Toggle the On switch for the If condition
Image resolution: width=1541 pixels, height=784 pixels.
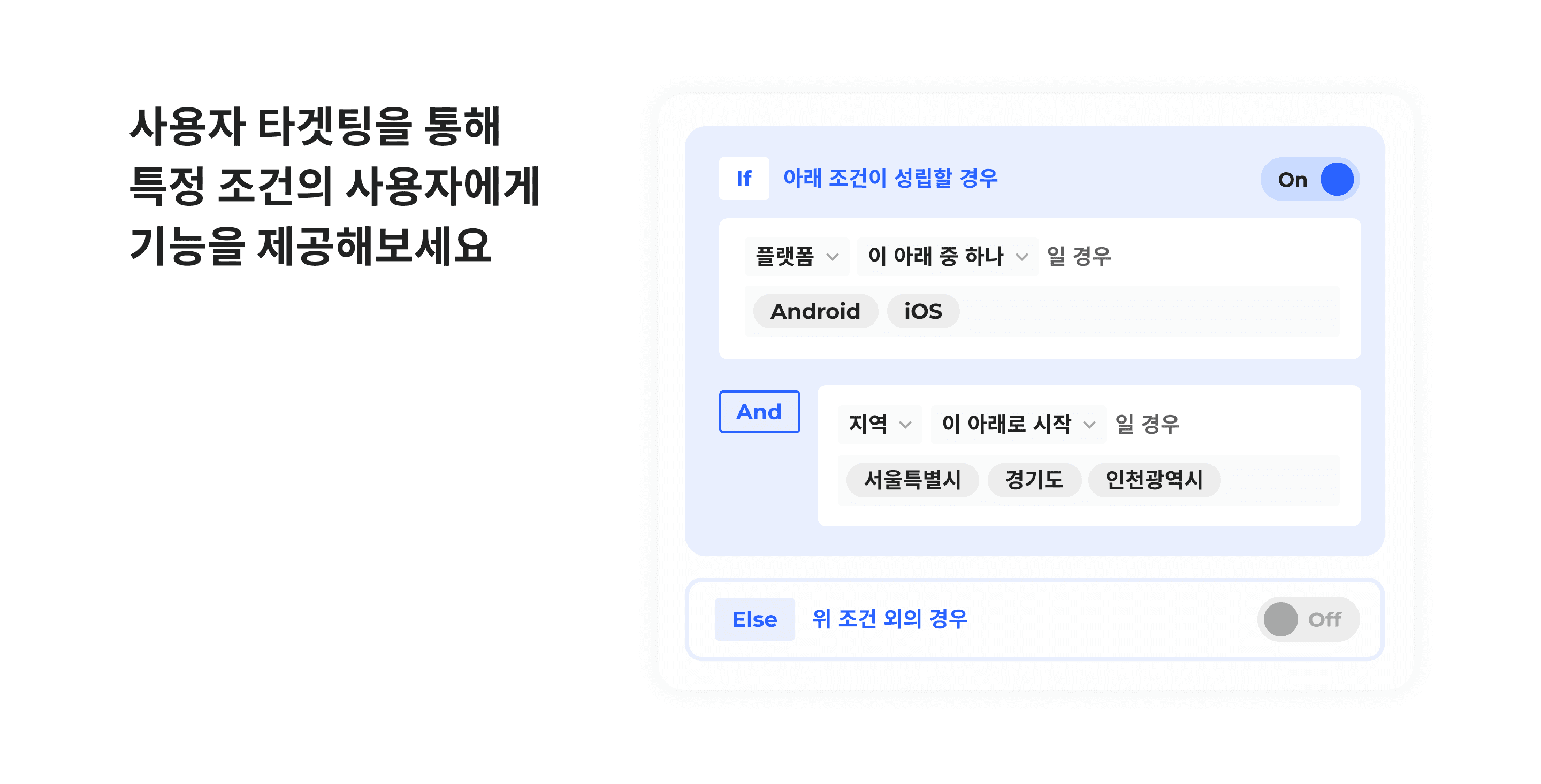tap(1309, 179)
